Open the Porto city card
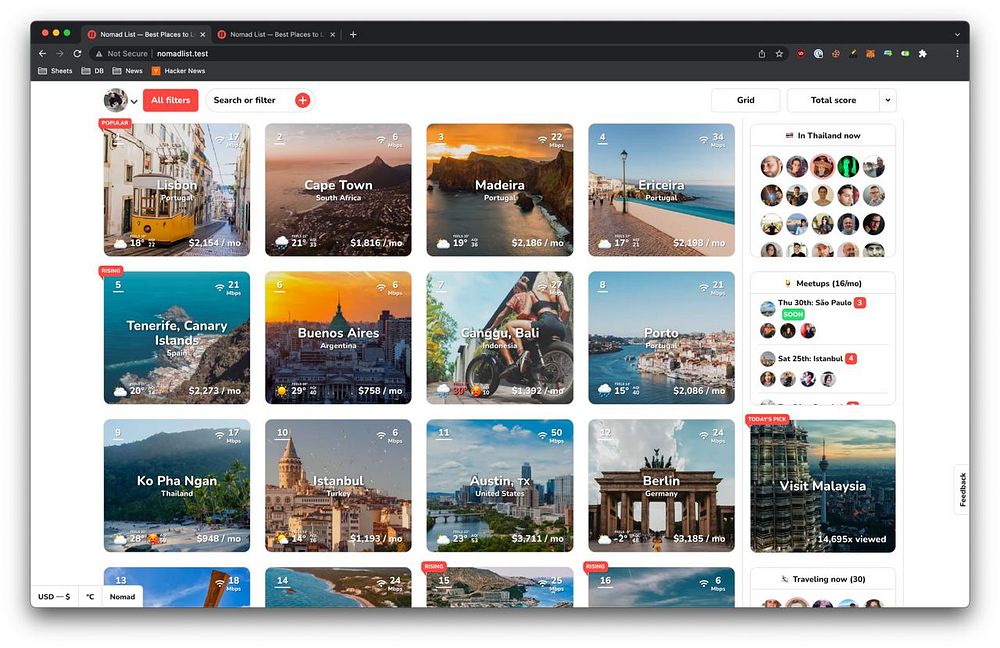 (x=661, y=338)
